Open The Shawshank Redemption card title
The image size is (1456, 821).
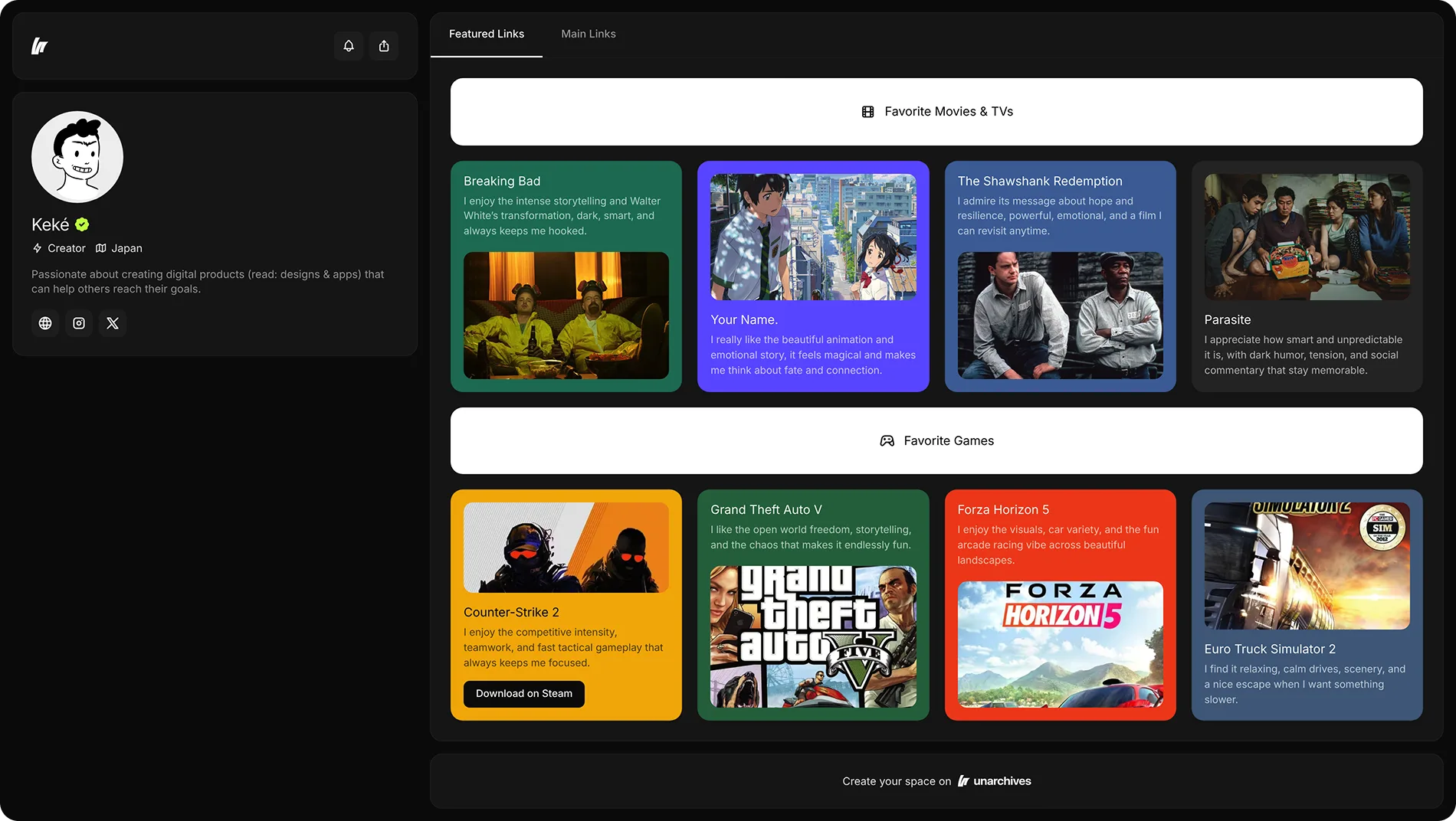pyautogui.click(x=1040, y=182)
